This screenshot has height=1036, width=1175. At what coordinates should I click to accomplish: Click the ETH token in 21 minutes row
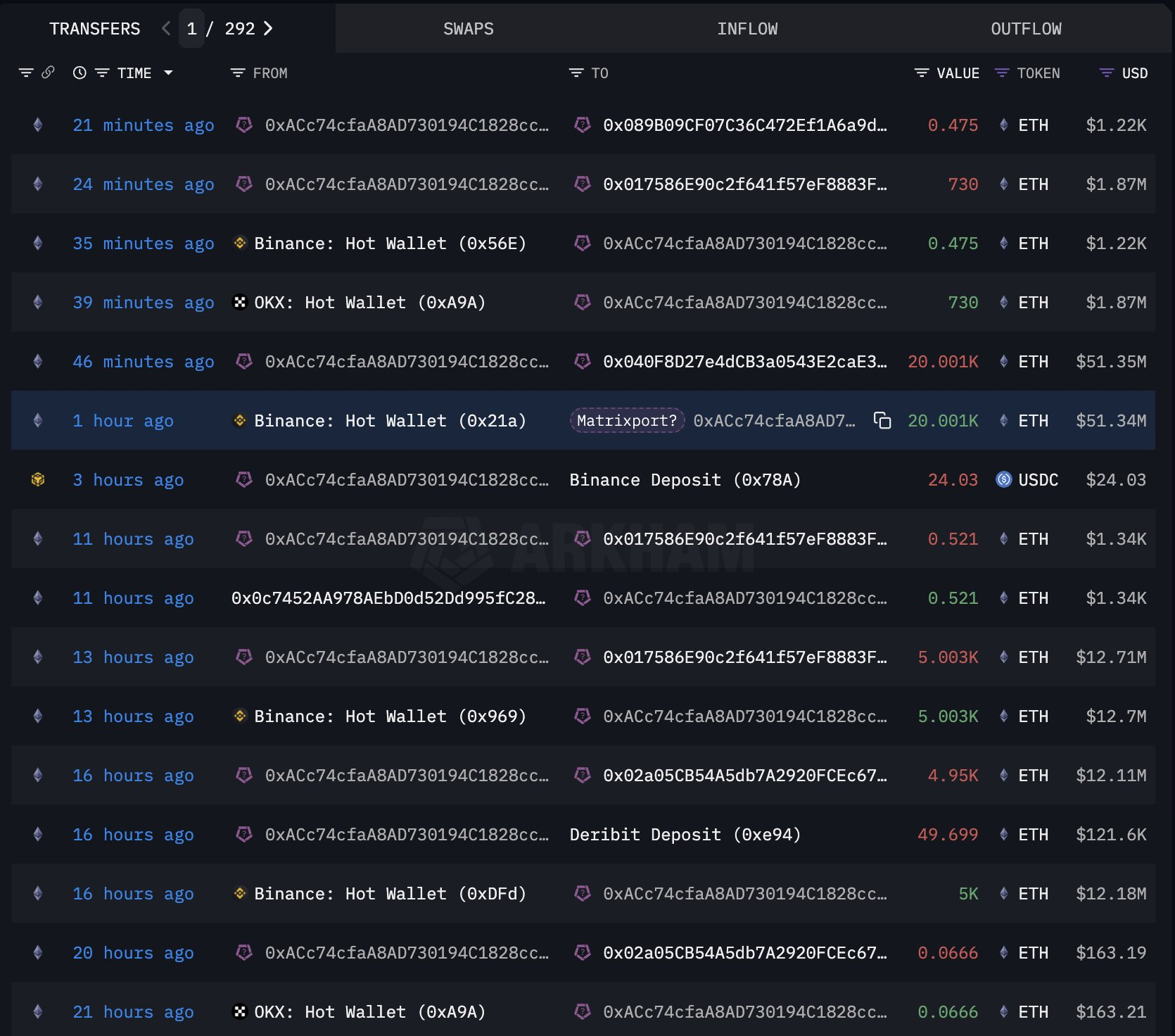click(x=1033, y=125)
